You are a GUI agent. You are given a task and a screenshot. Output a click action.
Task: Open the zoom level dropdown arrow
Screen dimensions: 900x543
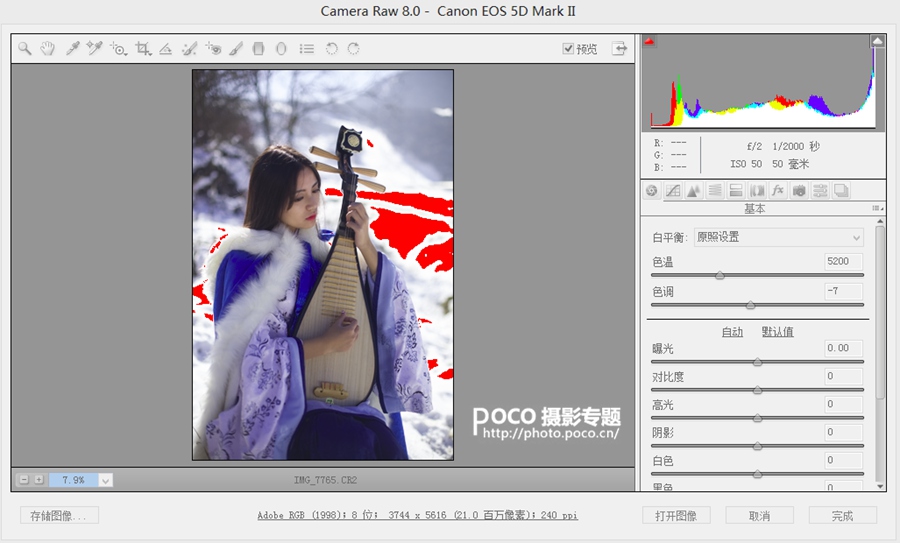click(105, 480)
